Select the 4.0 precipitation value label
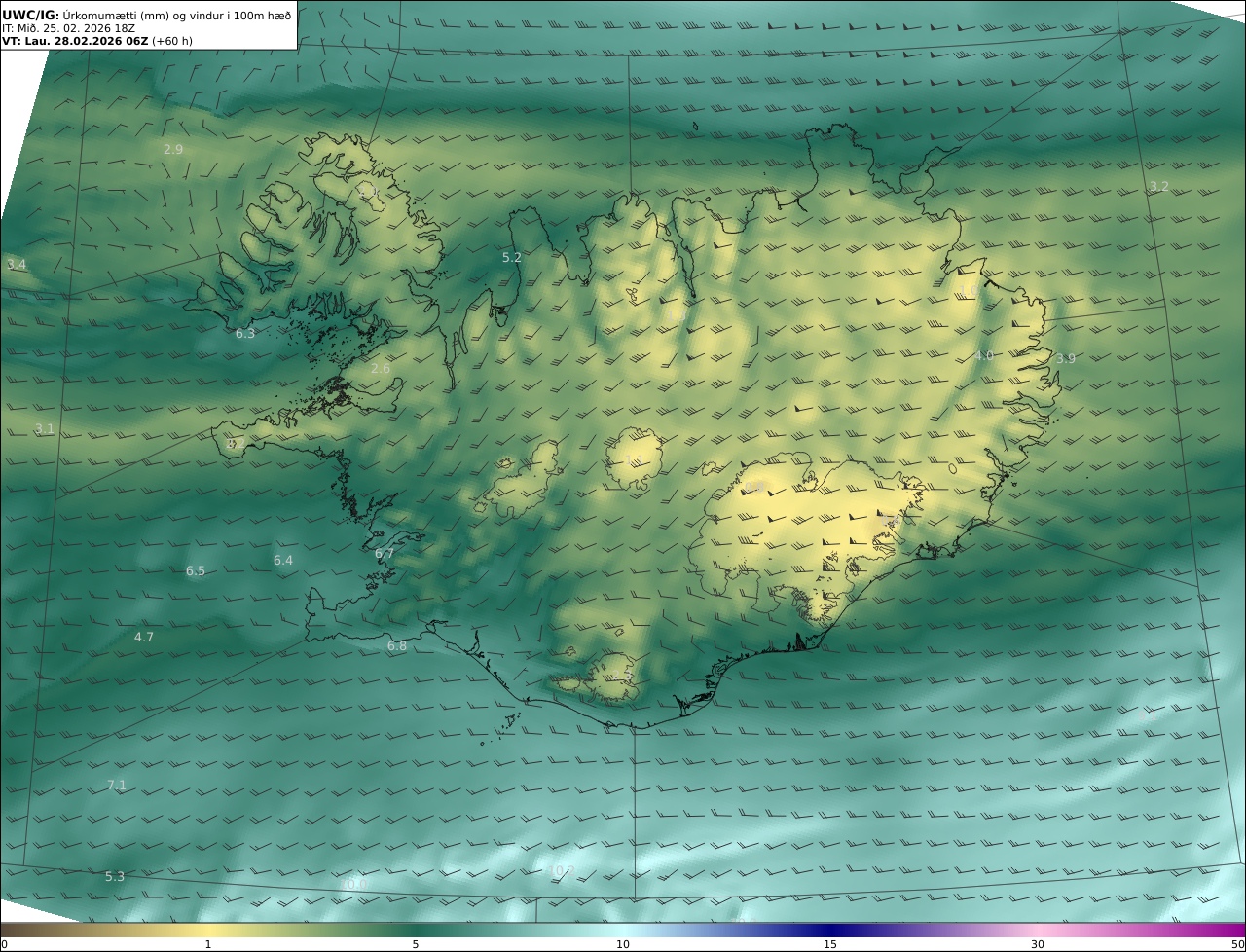1246x952 pixels. [x=983, y=356]
